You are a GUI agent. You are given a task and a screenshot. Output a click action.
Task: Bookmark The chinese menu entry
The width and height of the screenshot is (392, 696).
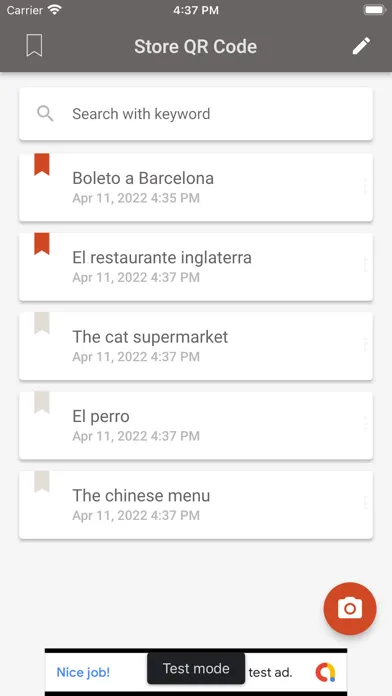tap(42, 482)
